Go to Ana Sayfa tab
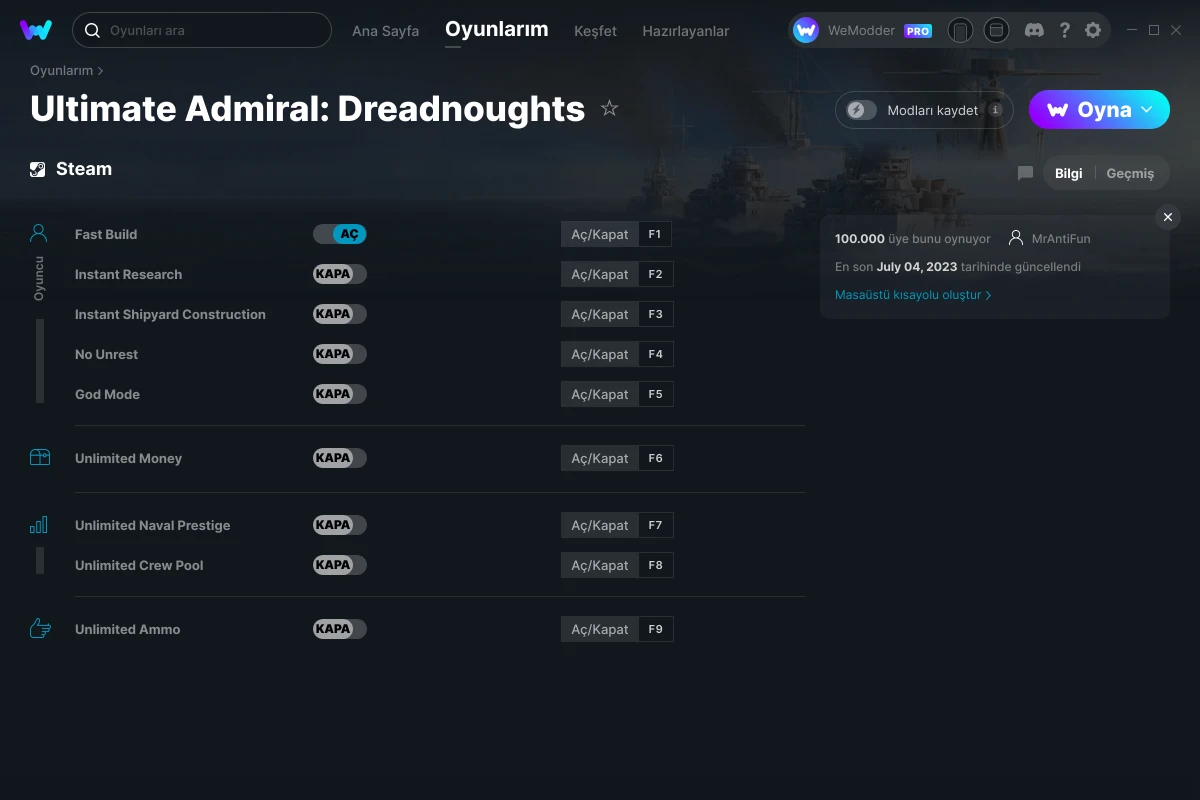This screenshot has width=1200, height=800. point(385,31)
